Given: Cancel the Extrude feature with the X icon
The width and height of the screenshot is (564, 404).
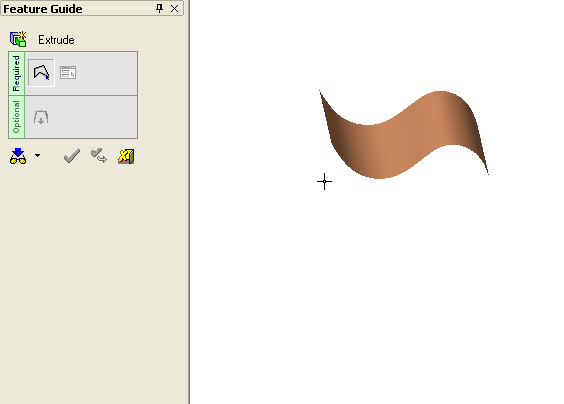Looking at the screenshot, I should [126, 156].
